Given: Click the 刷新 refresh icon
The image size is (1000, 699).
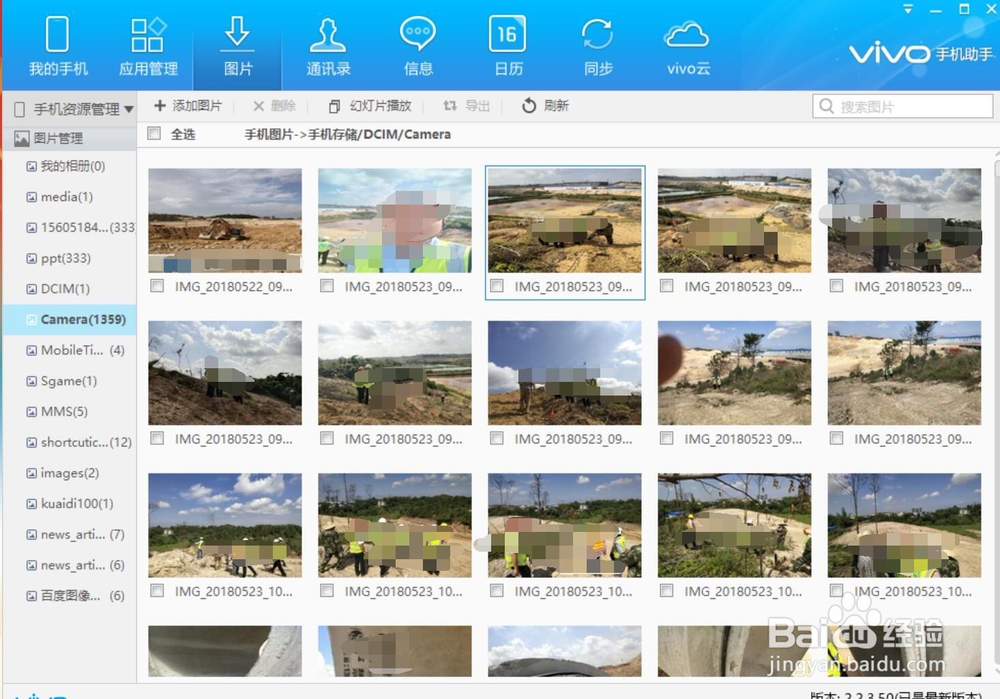Looking at the screenshot, I should tap(529, 106).
